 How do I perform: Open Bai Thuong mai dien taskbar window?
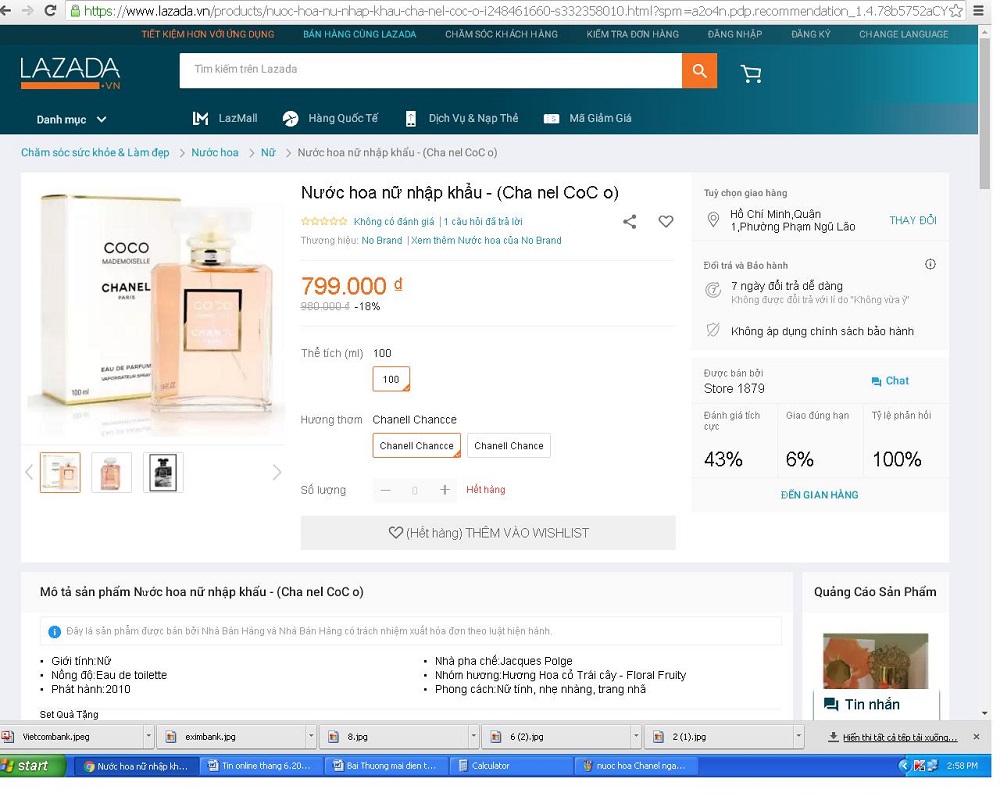pyautogui.click(x=387, y=766)
